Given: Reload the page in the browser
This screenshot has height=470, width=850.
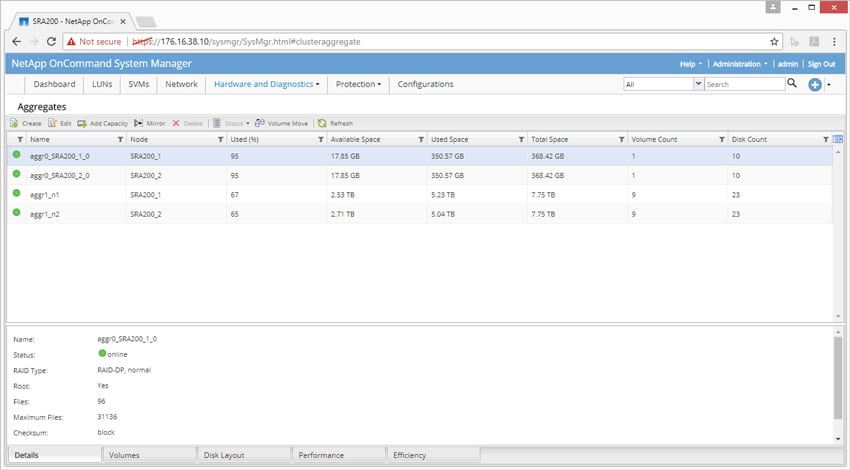Looking at the screenshot, I should click(x=51, y=41).
